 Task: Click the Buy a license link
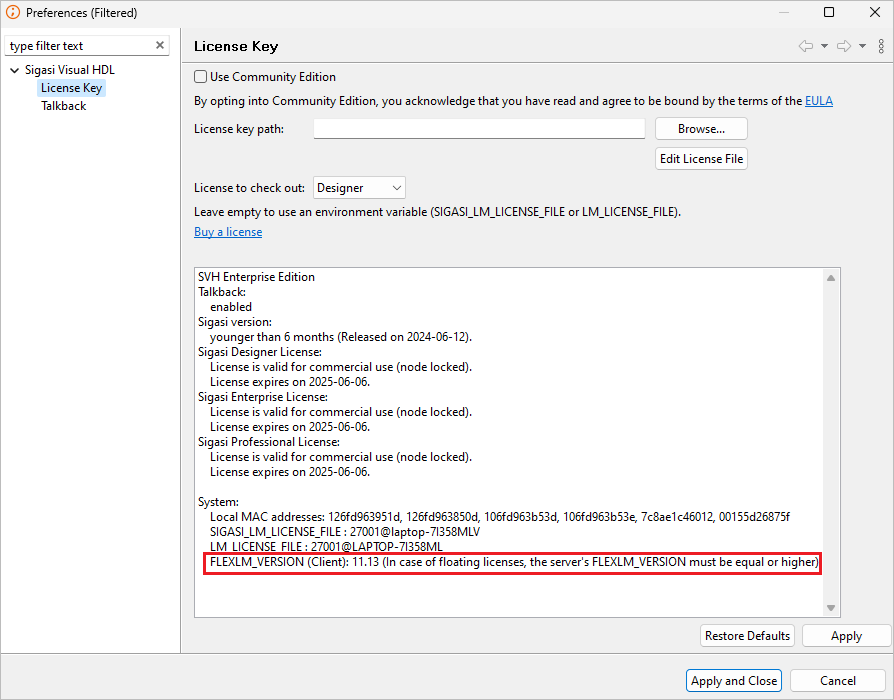coord(228,232)
